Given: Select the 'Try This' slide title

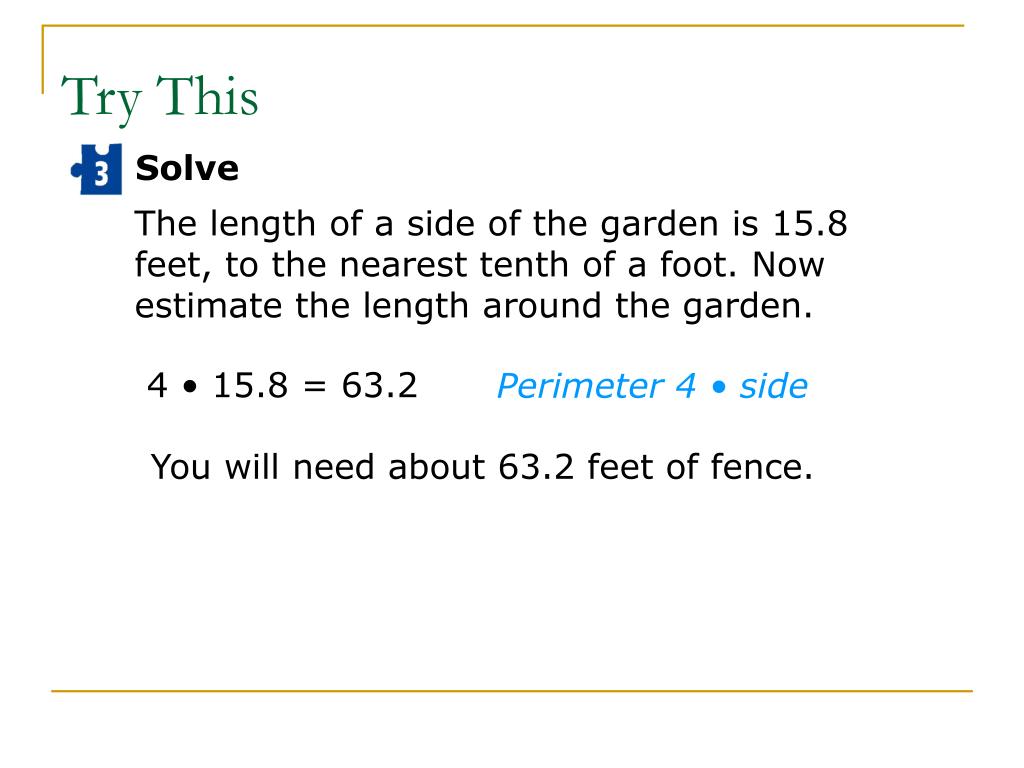Looking at the screenshot, I should [x=160, y=98].
